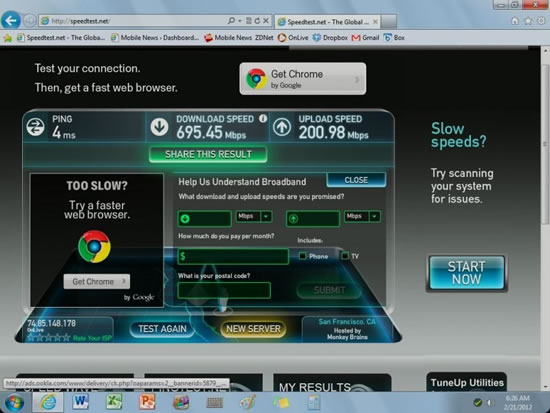Check the Phone included checkbox
The width and height of the screenshot is (550, 413).
coord(302,256)
